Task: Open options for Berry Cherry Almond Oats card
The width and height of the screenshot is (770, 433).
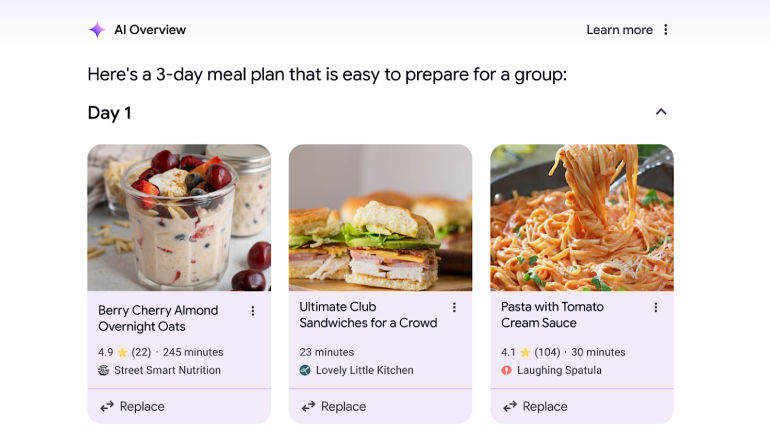Action: [x=253, y=311]
